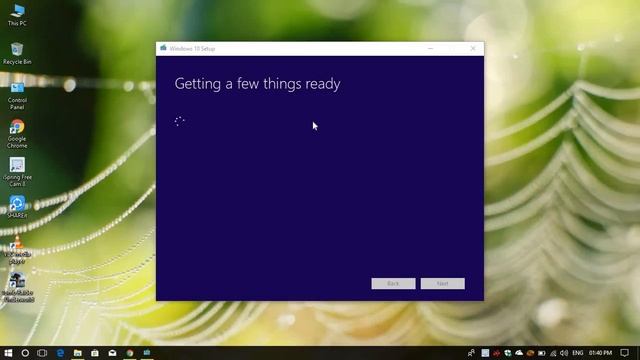
Task: Click the Windows 10 Setup title text
Action: click(x=192, y=49)
